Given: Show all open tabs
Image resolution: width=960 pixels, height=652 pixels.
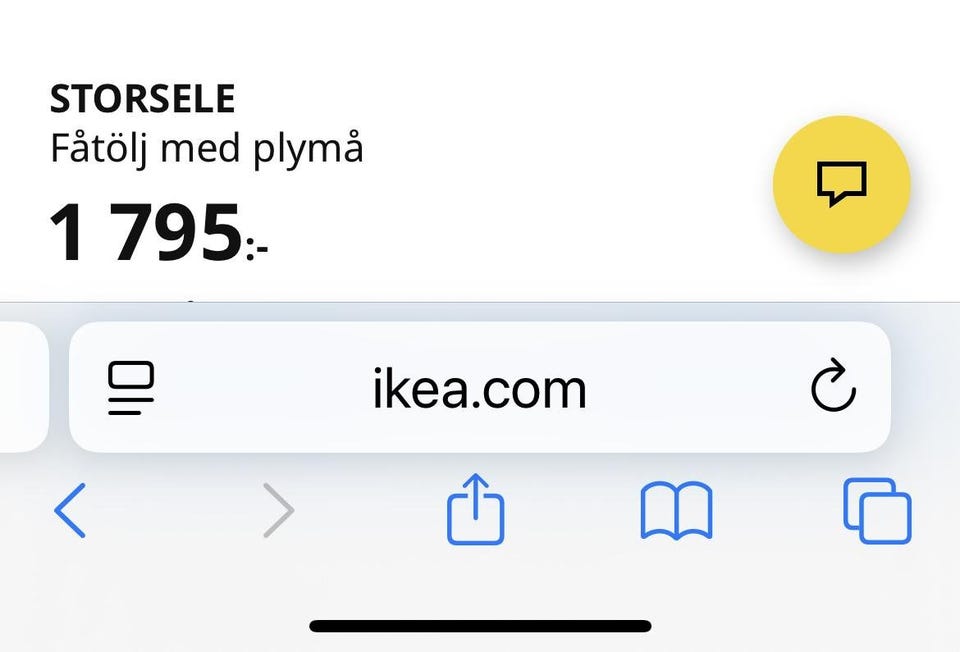Looking at the screenshot, I should [x=876, y=511].
